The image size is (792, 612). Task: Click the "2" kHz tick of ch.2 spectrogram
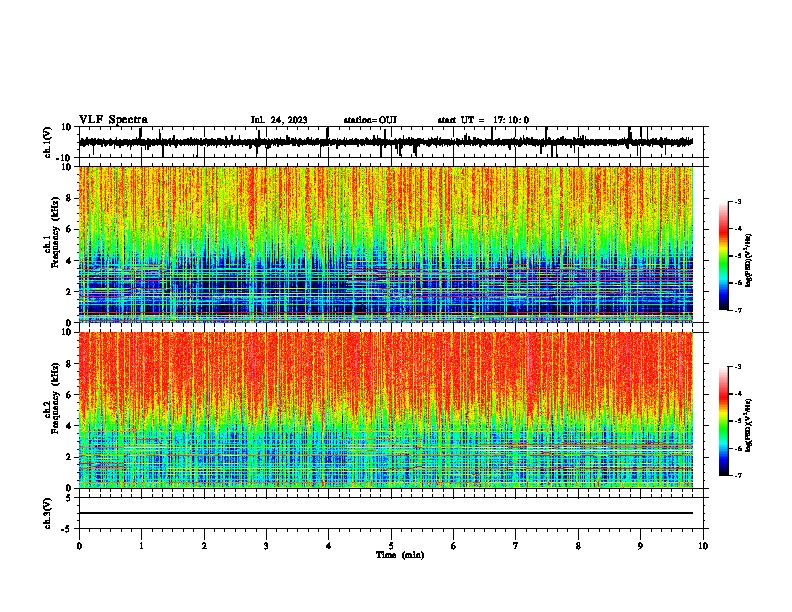click(69, 457)
